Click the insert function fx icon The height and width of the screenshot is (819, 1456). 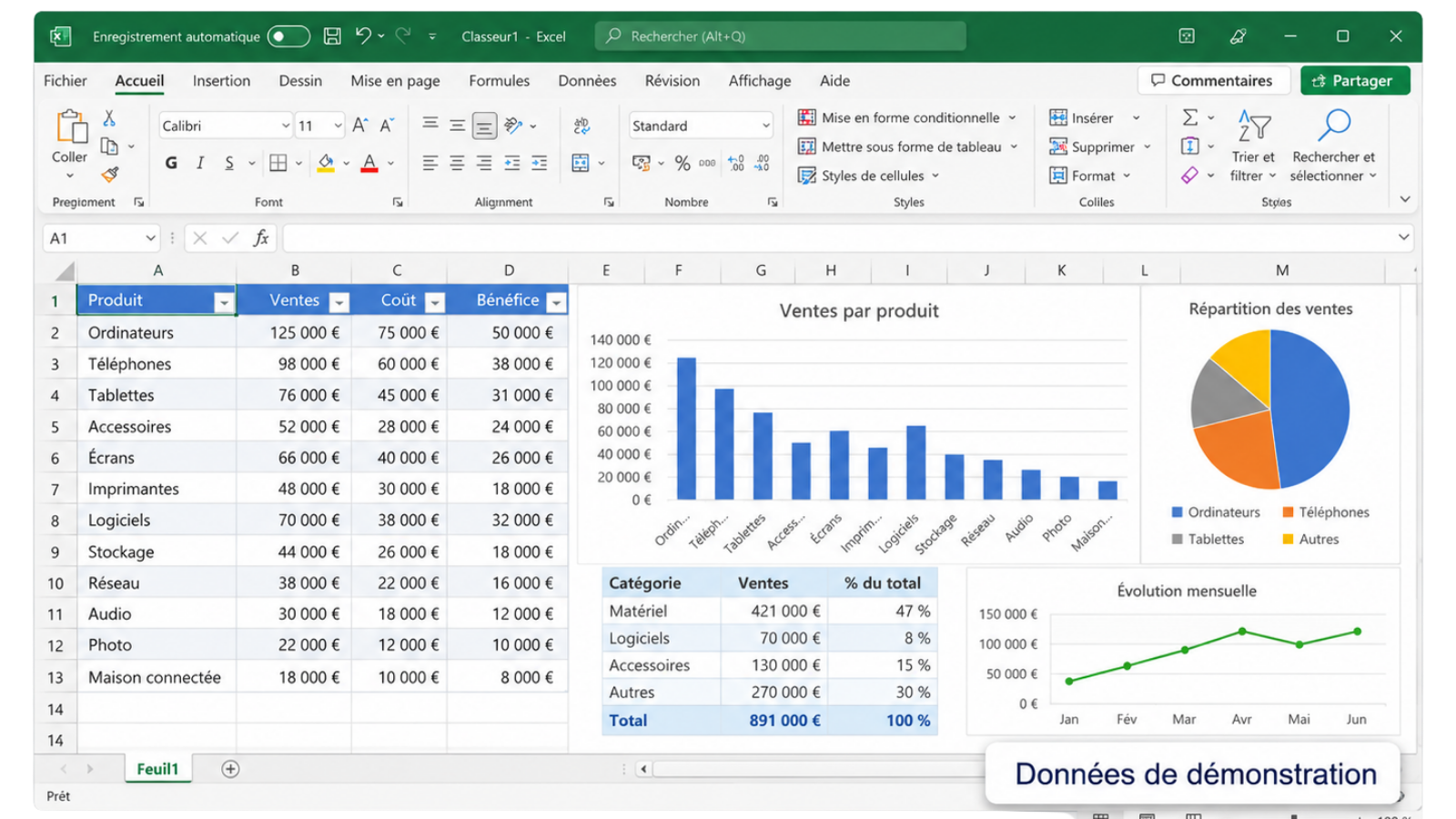[261, 238]
